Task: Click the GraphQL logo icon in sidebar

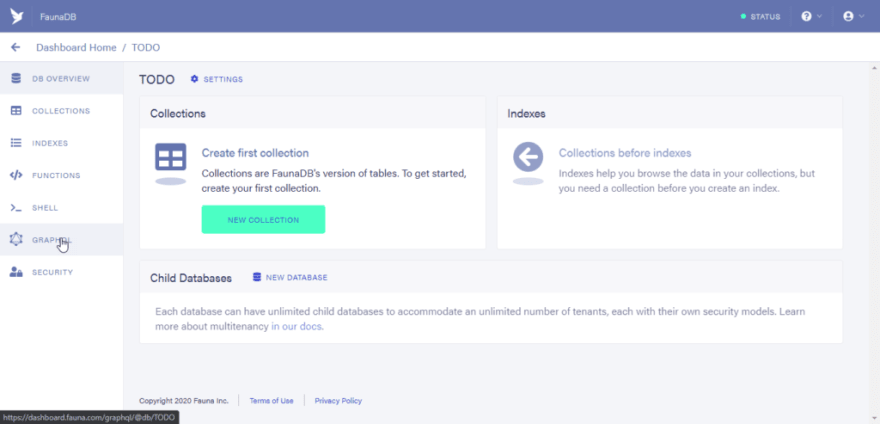Action: 16,239
